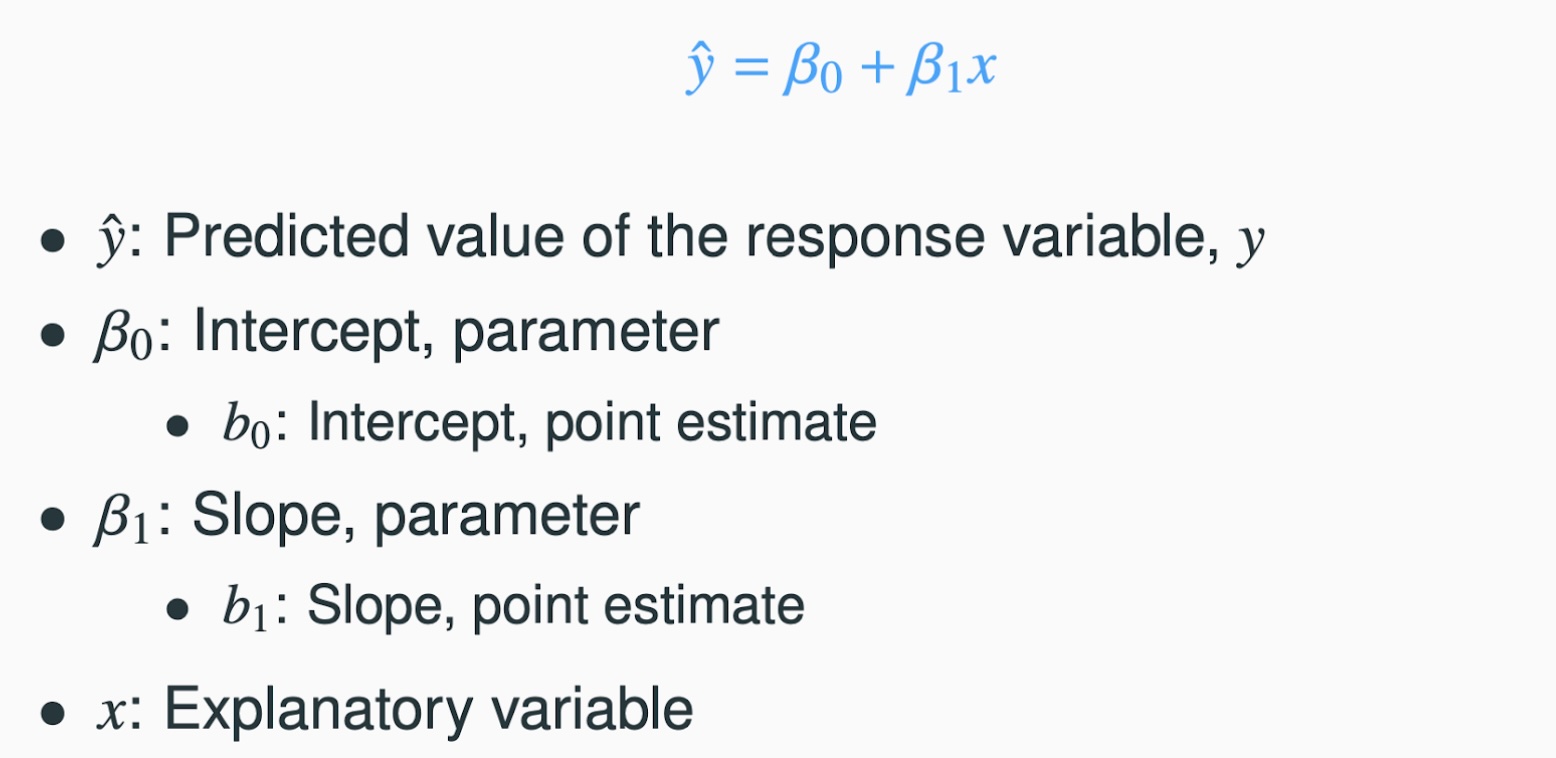Image resolution: width=1556 pixels, height=758 pixels.
Task: Click the "Slope, point estimate" text
Action: click(x=555, y=605)
